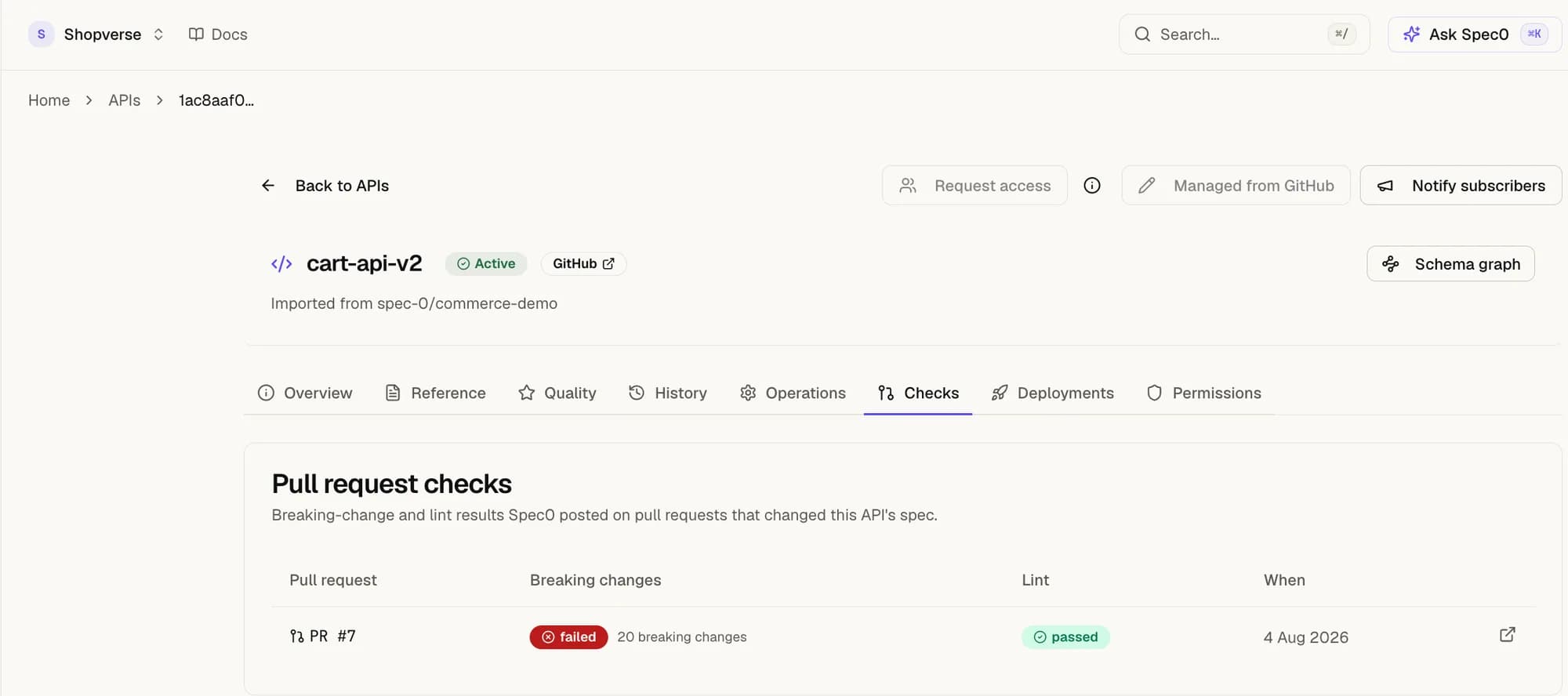Switch to the Quality tab
Viewport: 1568px width, 696px height.
557,393
